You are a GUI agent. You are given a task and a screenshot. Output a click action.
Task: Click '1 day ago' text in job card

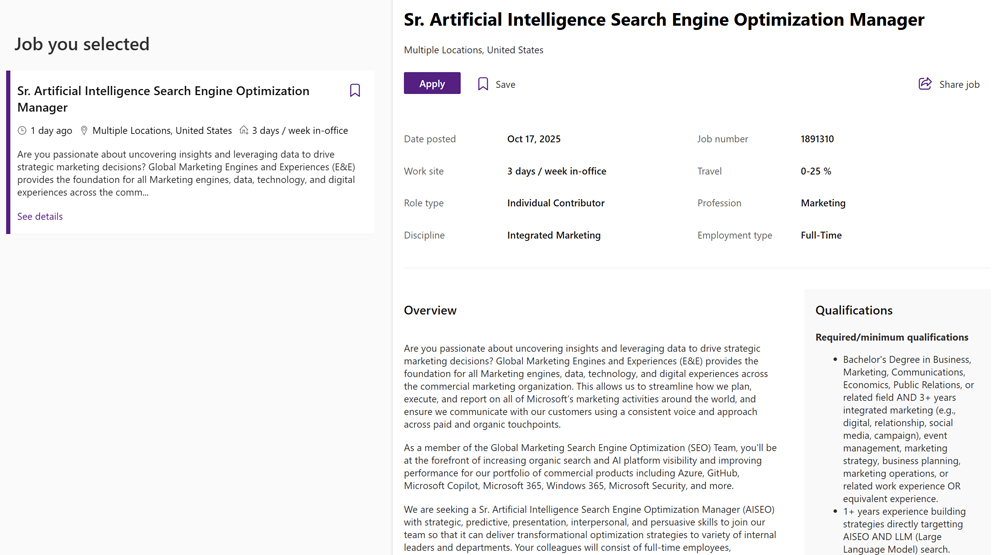(52, 130)
